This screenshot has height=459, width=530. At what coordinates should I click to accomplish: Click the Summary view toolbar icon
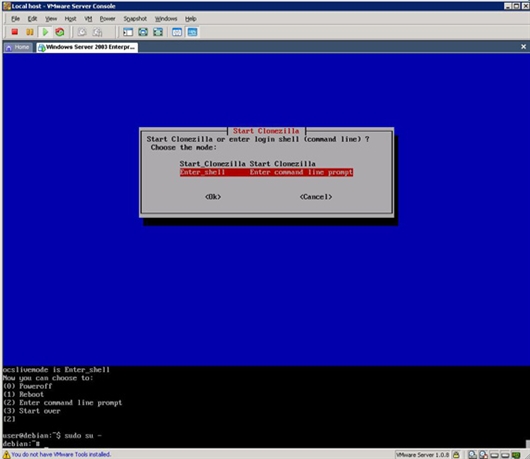coord(177,32)
